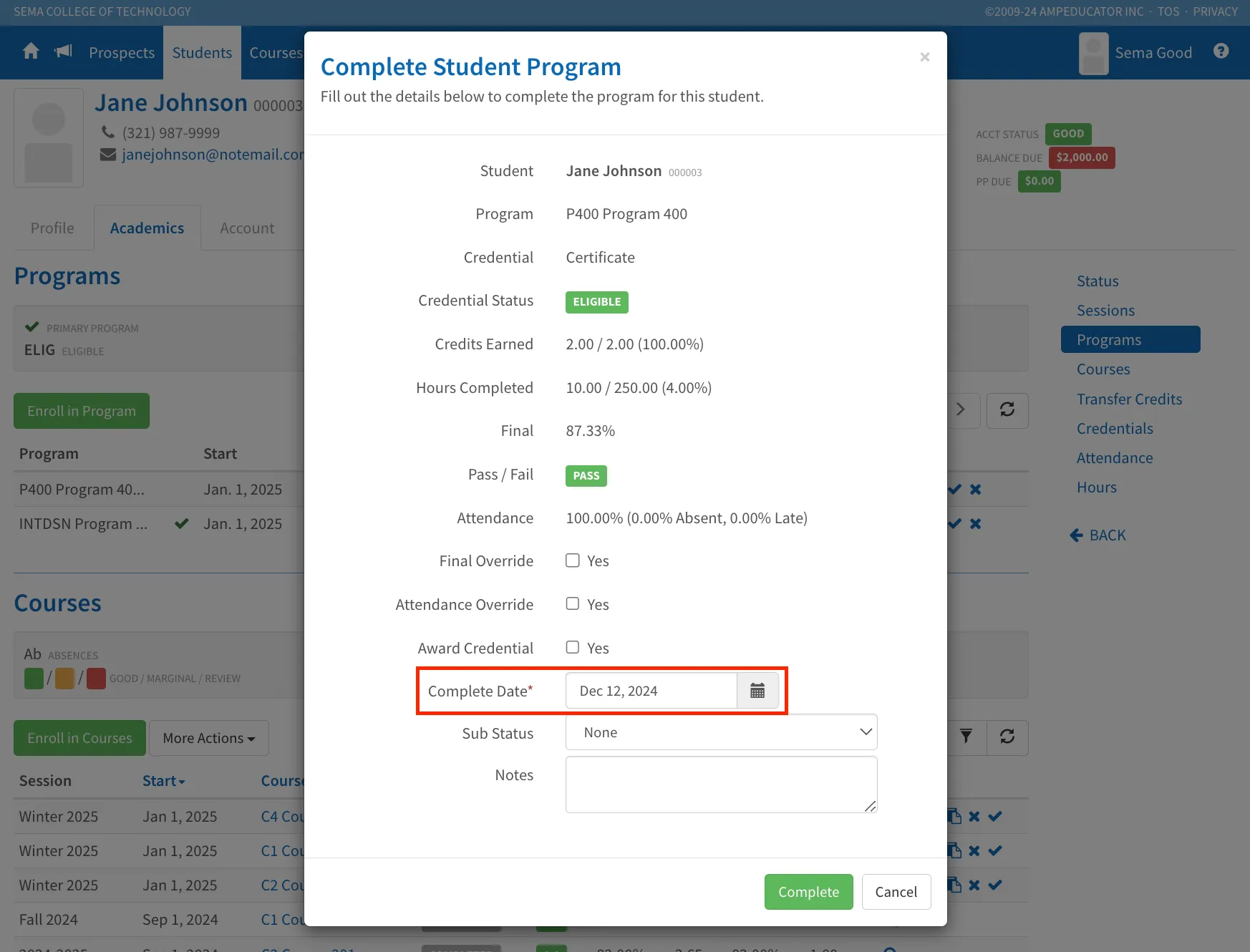Open the Hours sidebar link
The height and width of the screenshot is (952, 1250).
1097,487
